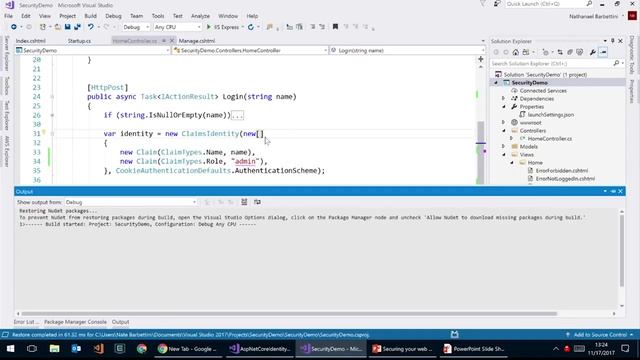Open the HomeController class navigation dropdown
This screenshot has width=640, height=360.
[x=250, y=51]
